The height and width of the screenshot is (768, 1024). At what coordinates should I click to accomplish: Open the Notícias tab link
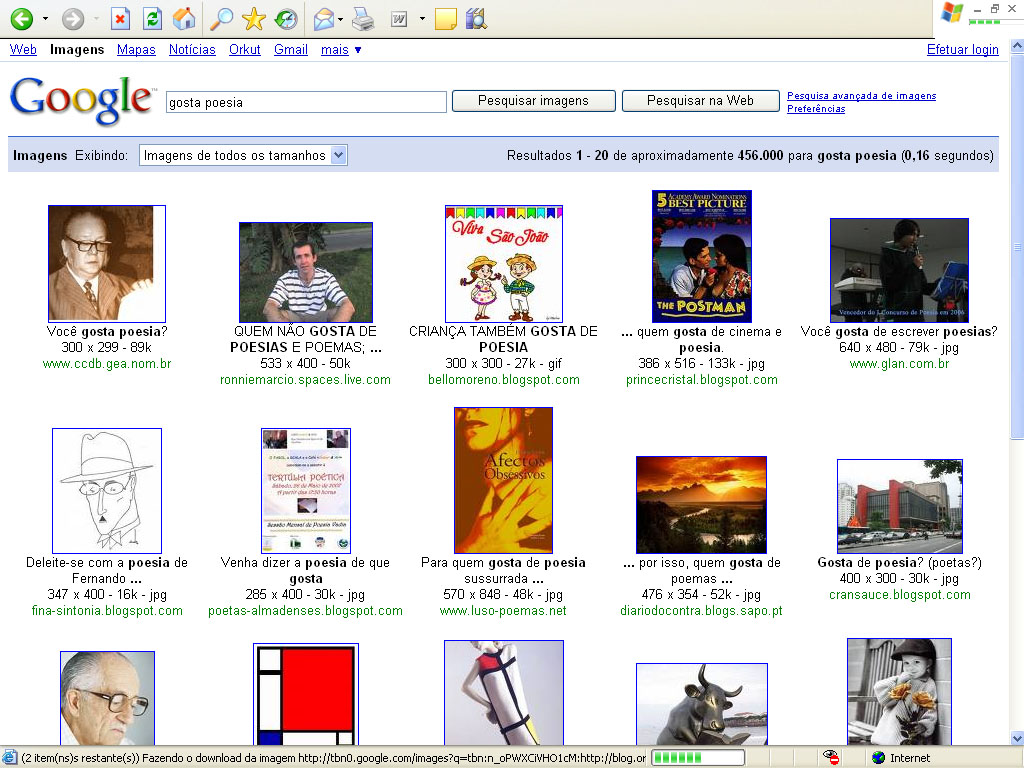[x=192, y=49]
